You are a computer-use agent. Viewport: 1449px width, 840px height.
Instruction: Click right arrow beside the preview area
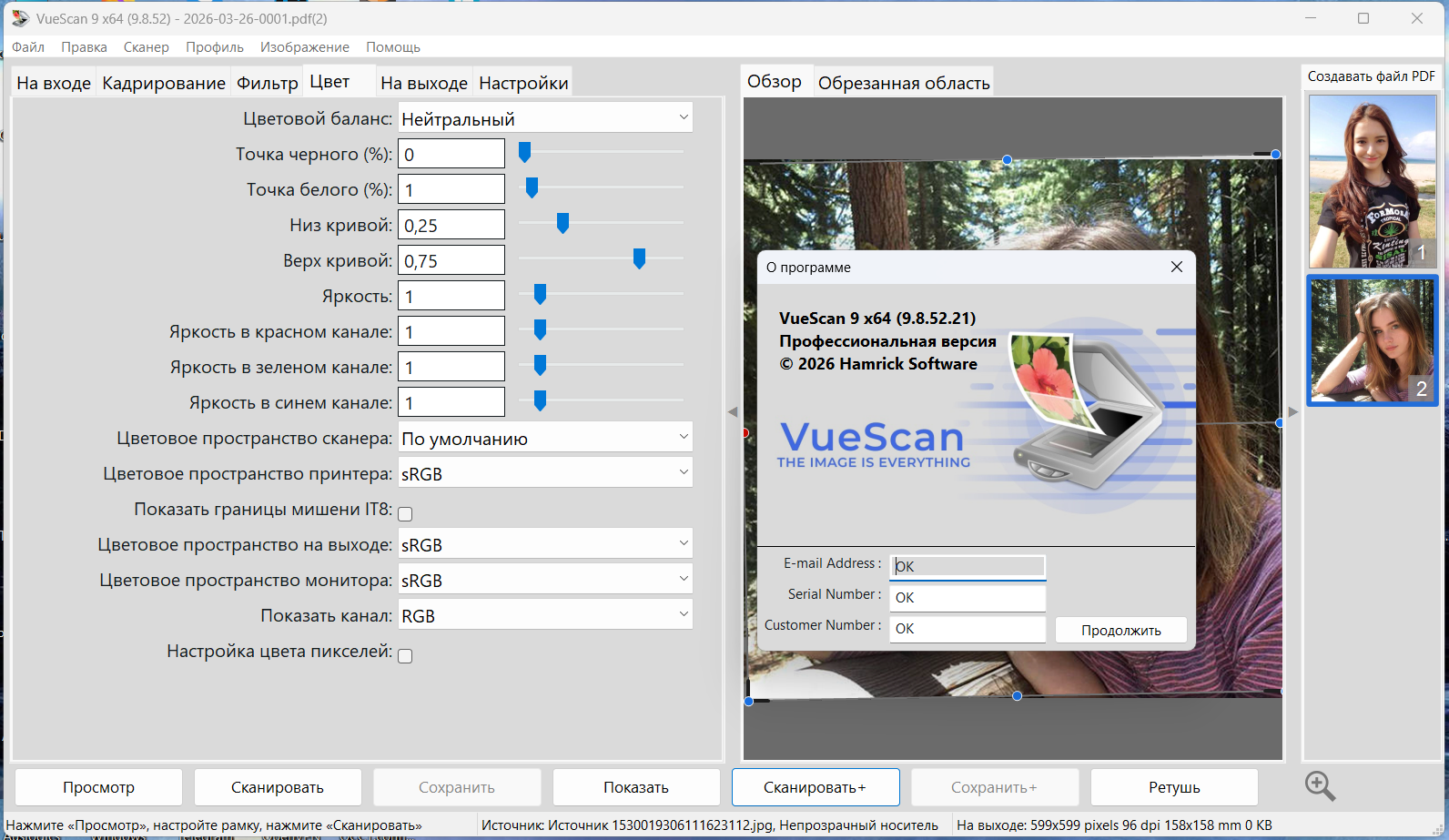[1292, 411]
